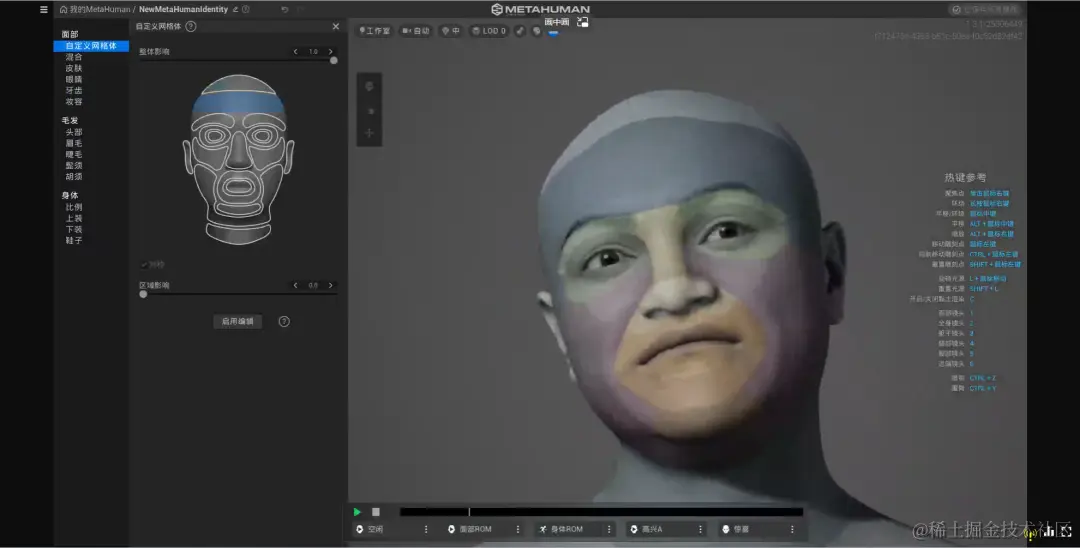
Task: Open help beside the identity name
Action: tap(246, 10)
